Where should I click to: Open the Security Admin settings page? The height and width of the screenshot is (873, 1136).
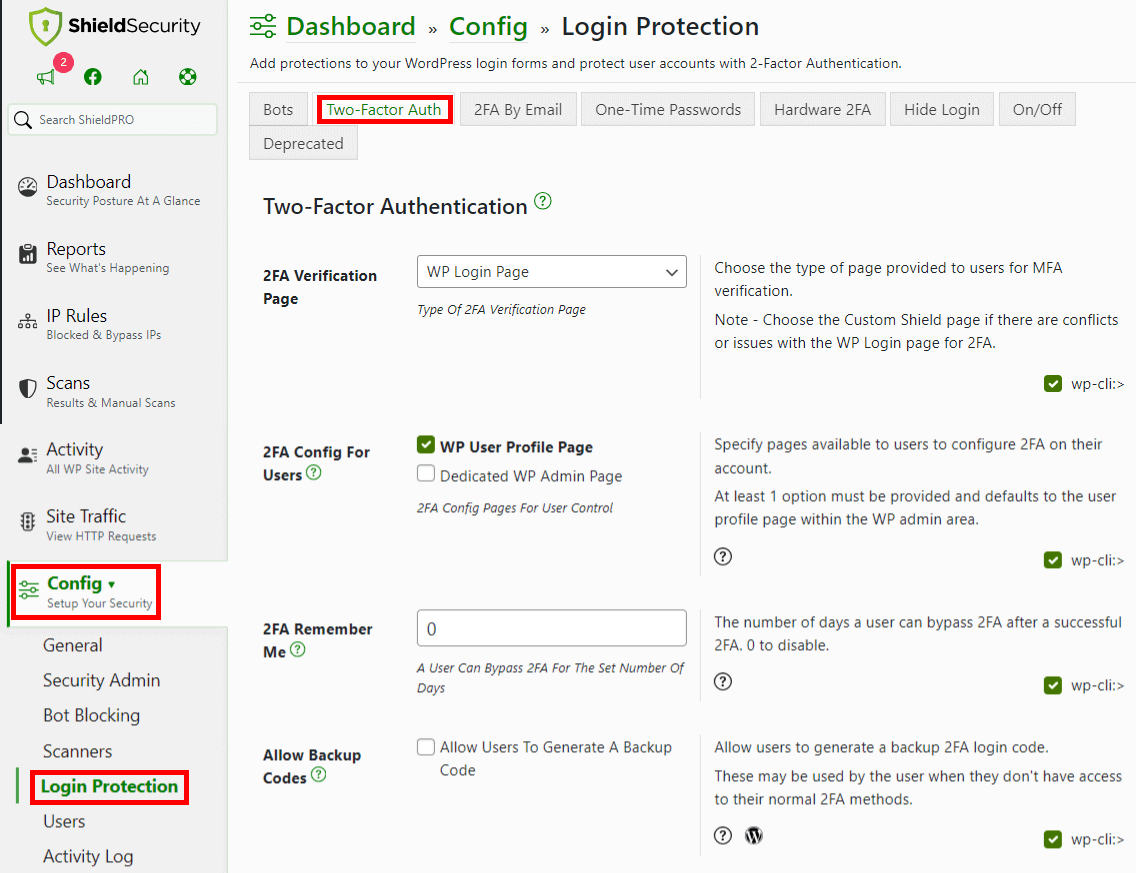(101, 680)
